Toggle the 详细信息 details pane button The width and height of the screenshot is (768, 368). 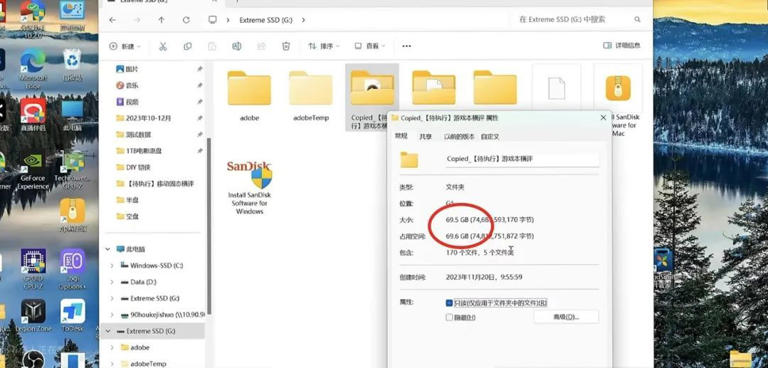pyautogui.click(x=622, y=46)
